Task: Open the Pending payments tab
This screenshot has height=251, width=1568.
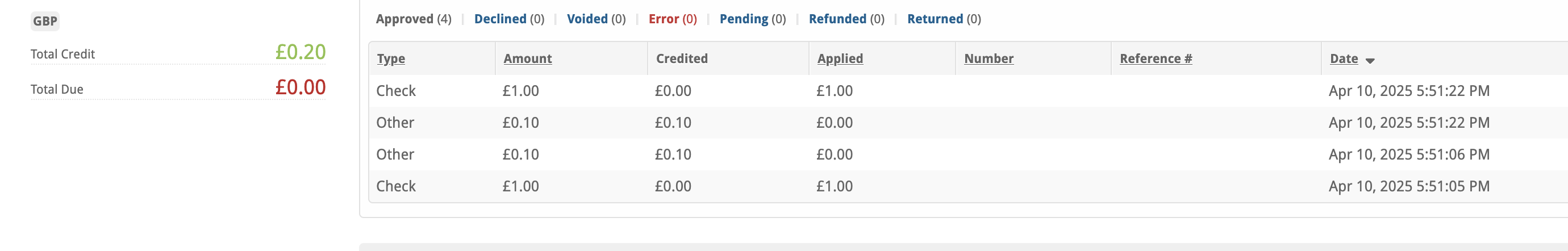Action: click(x=752, y=19)
